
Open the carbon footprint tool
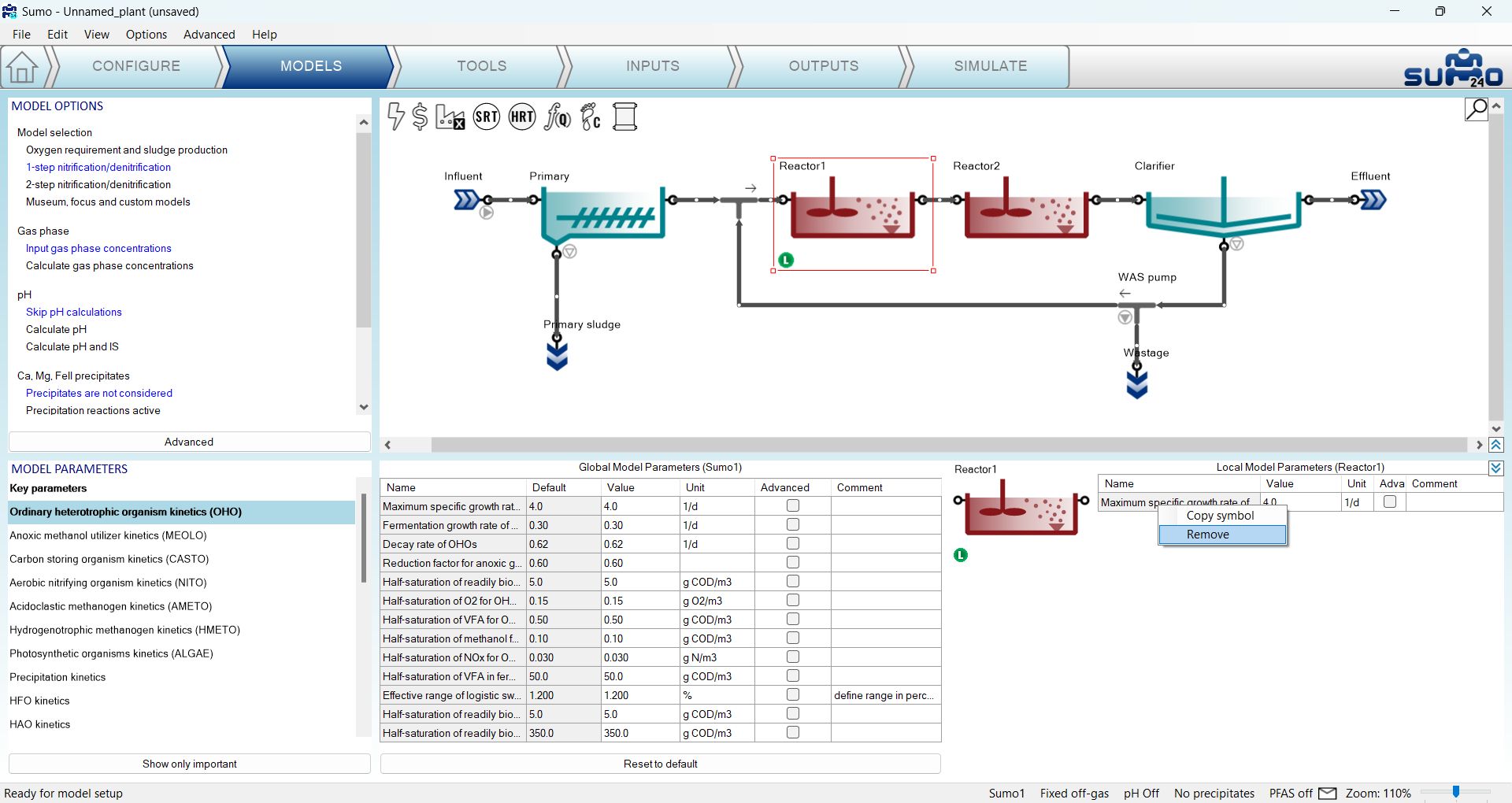coord(591,117)
